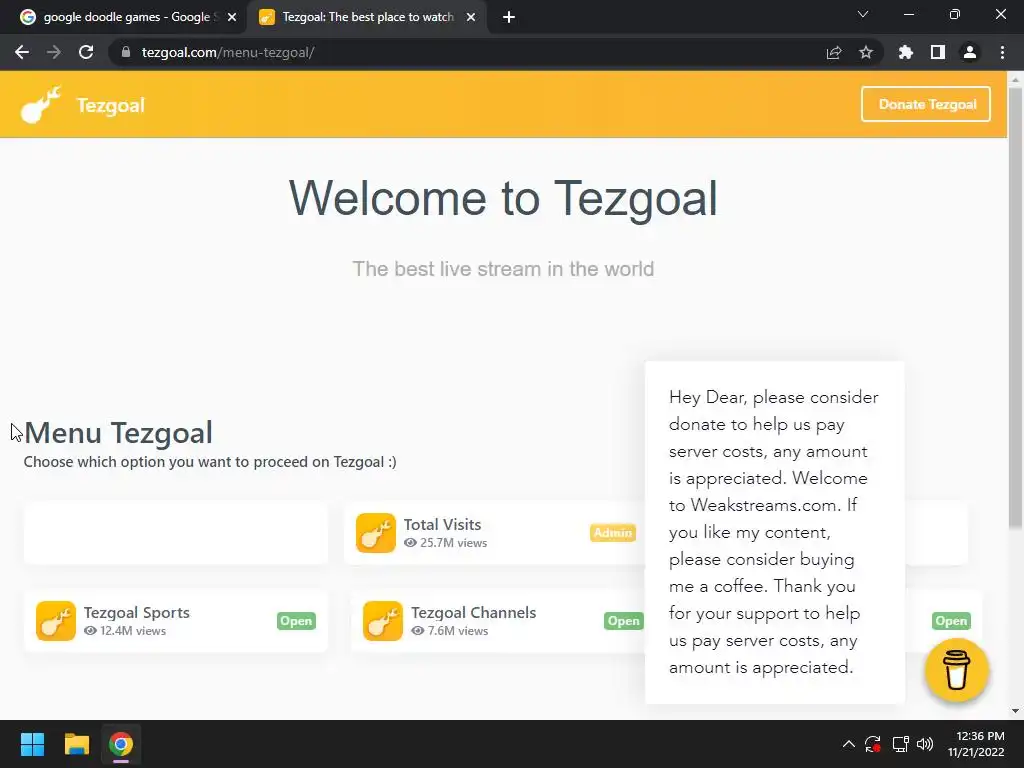Click the Chrome icon in the taskbar
This screenshot has height=768, width=1024.
tap(121, 744)
